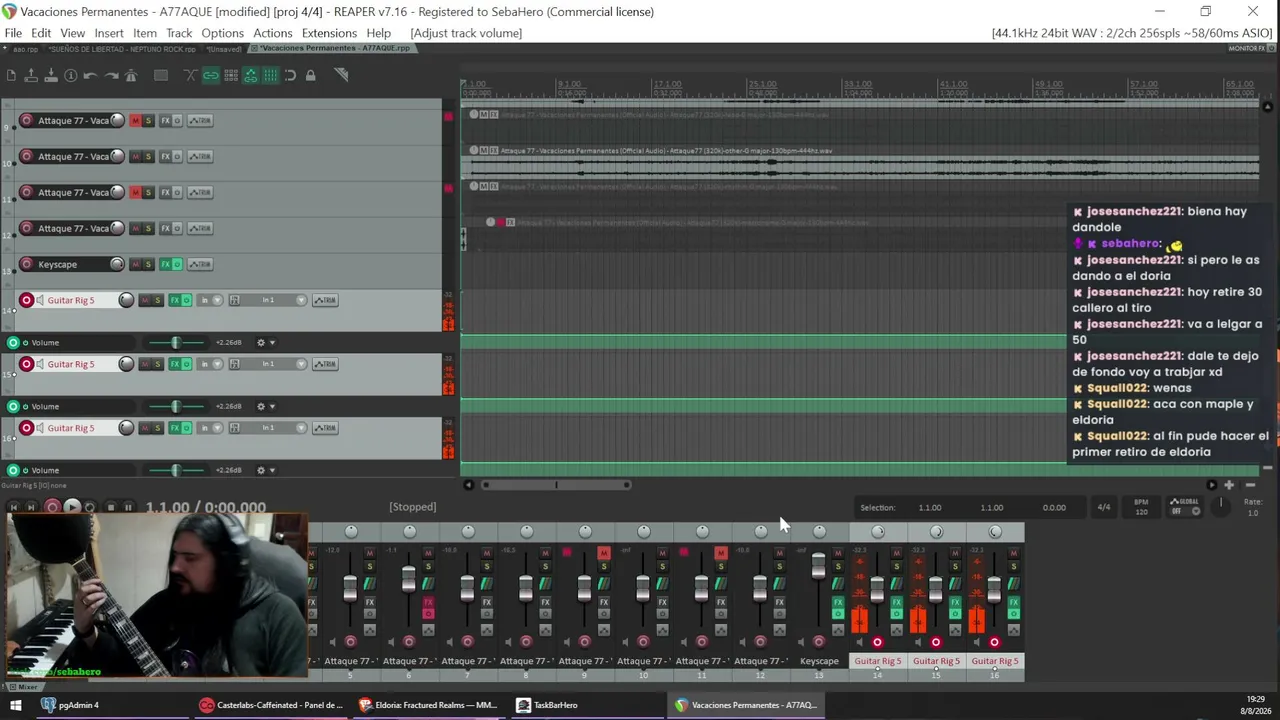1280x720 pixels.
Task: Open the Extensions menu
Action: pyautogui.click(x=329, y=33)
